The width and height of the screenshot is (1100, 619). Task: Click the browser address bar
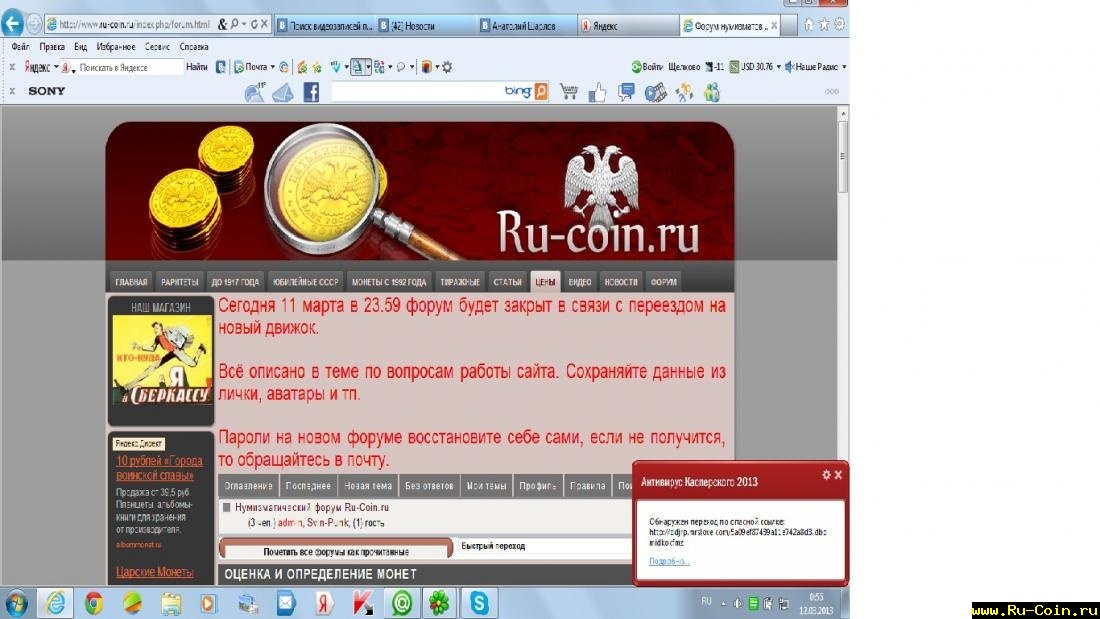tap(133, 25)
